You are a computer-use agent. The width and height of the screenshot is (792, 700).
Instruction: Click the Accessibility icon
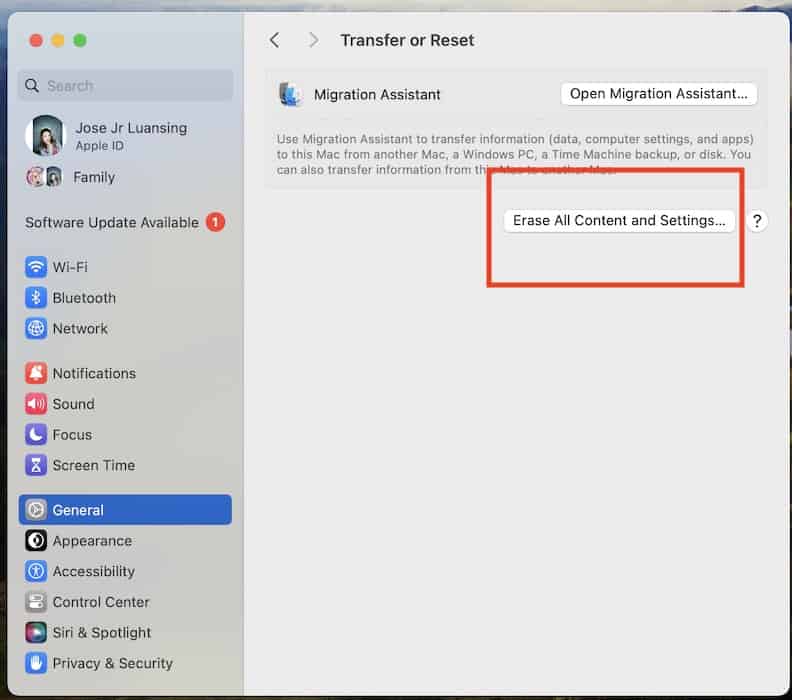(x=36, y=571)
